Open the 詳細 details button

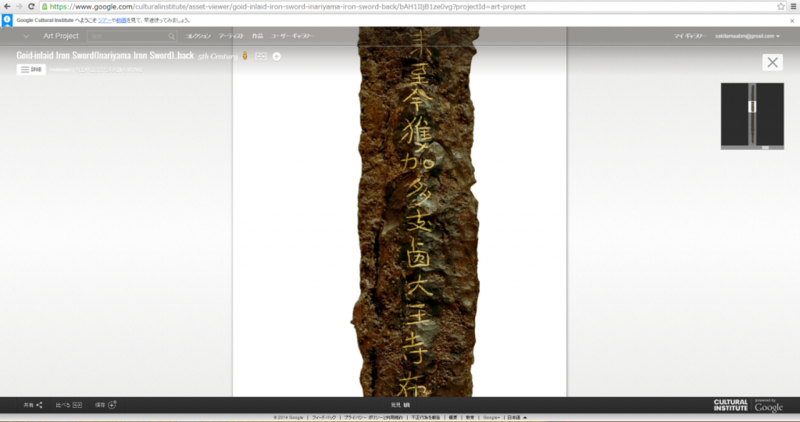tap(31, 69)
